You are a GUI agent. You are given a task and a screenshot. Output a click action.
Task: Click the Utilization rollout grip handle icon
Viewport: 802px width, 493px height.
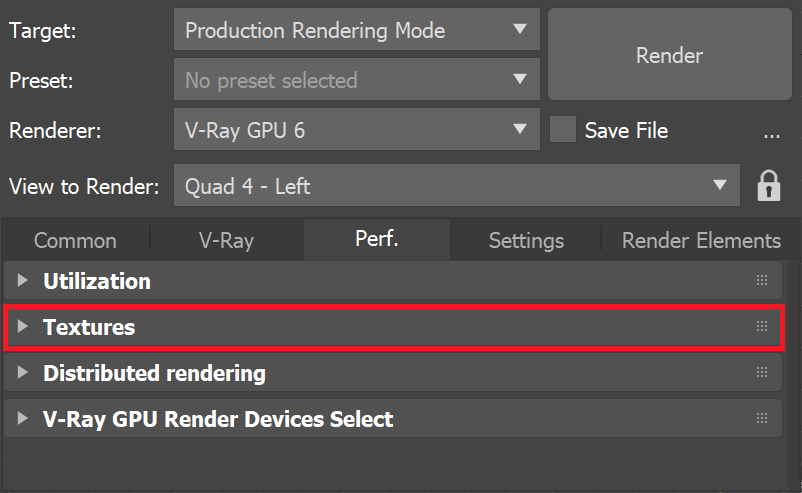[x=762, y=280]
